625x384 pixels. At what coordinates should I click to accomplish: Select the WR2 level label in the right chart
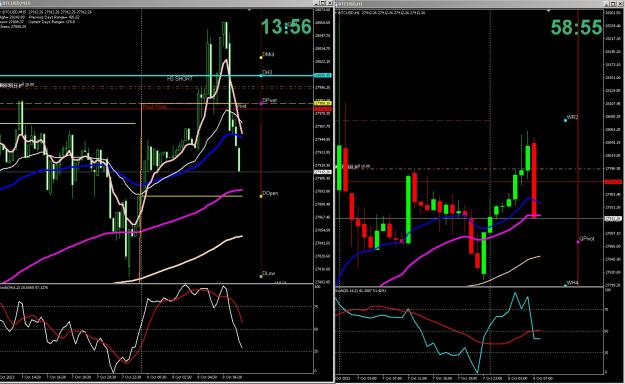pyautogui.click(x=572, y=118)
